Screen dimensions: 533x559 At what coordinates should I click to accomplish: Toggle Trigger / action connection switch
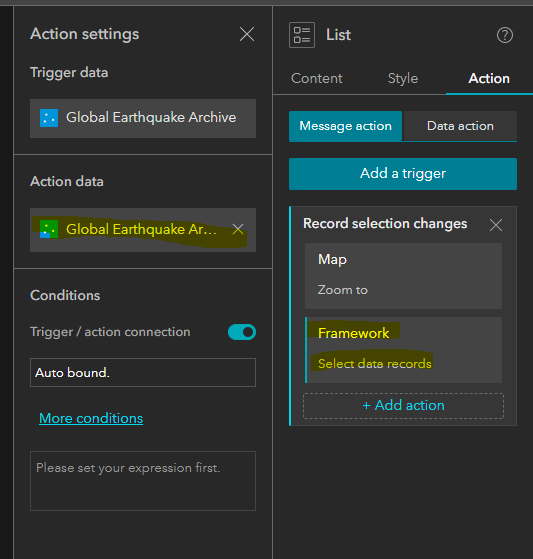coord(242,332)
